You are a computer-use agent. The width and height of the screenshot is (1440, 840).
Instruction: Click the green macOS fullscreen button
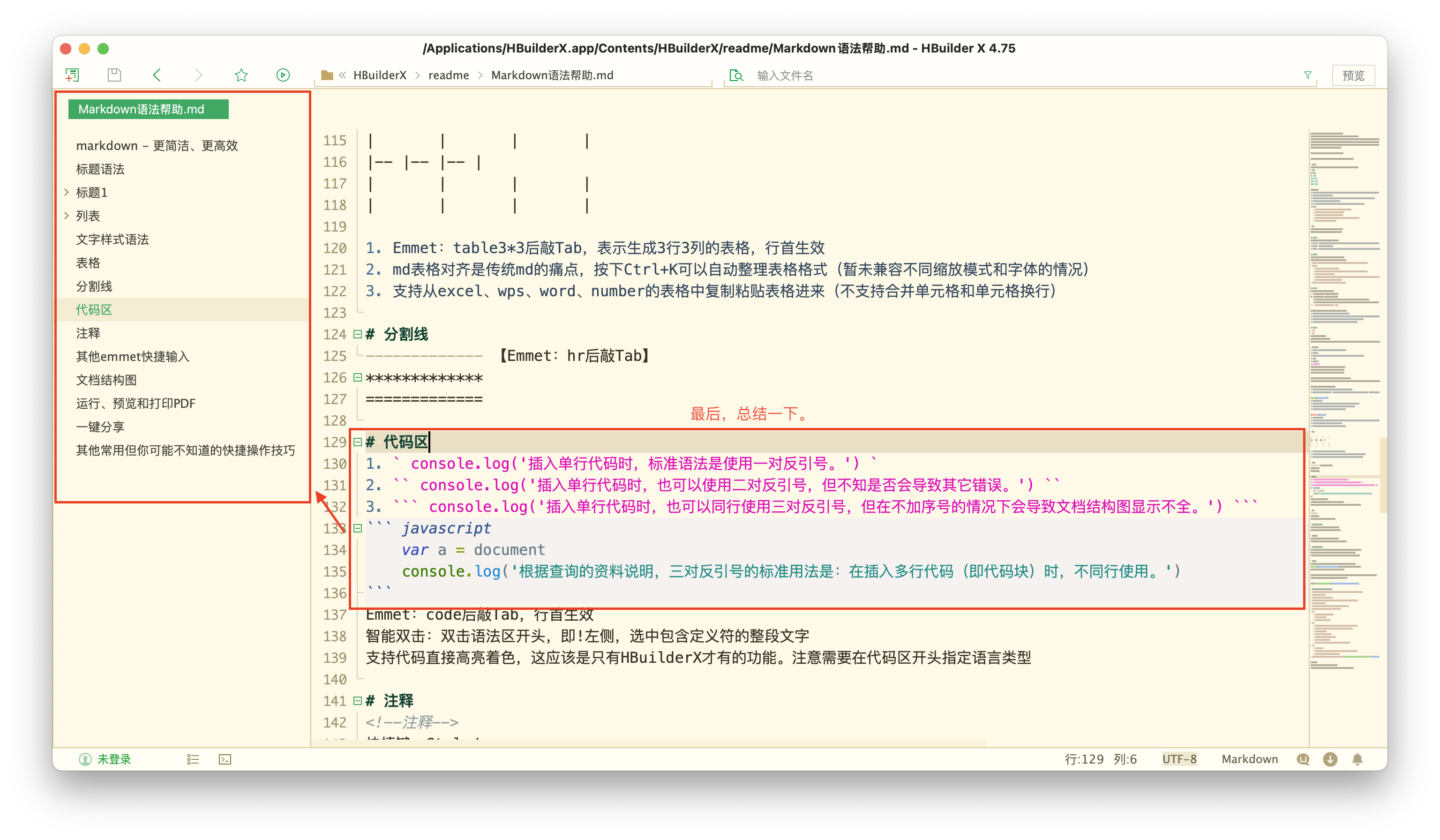tap(104, 49)
